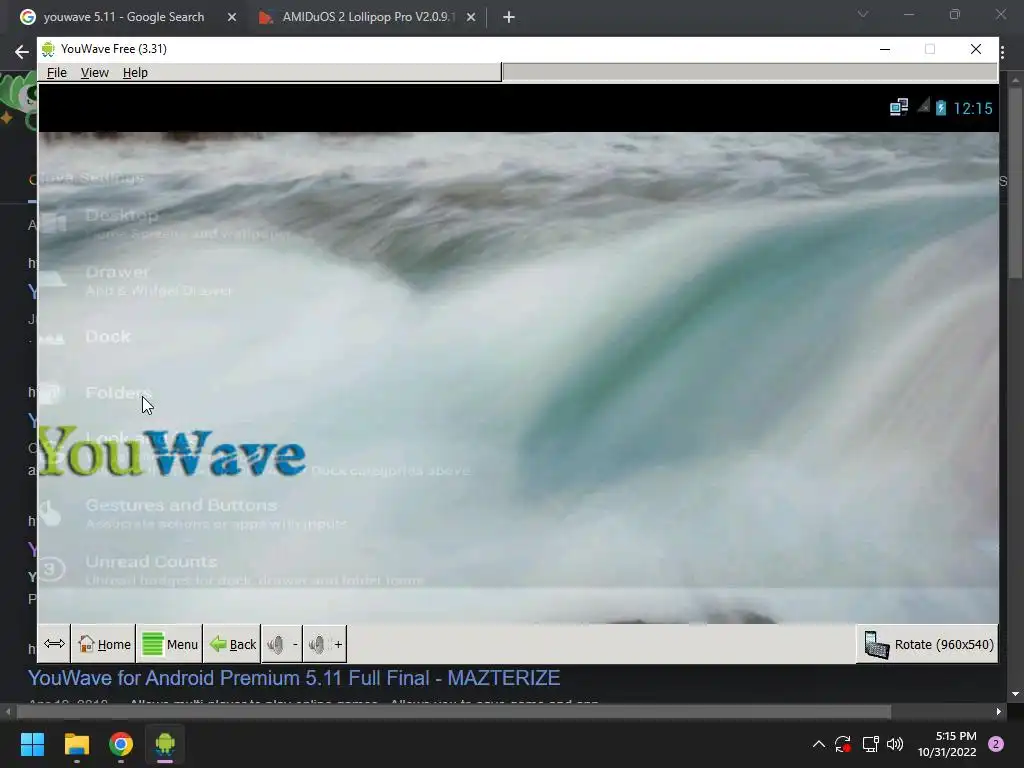The width and height of the screenshot is (1024, 768).
Task: Open YouWave for Android Premium 5.11 MAZTERIZE link
Action: click(x=294, y=678)
